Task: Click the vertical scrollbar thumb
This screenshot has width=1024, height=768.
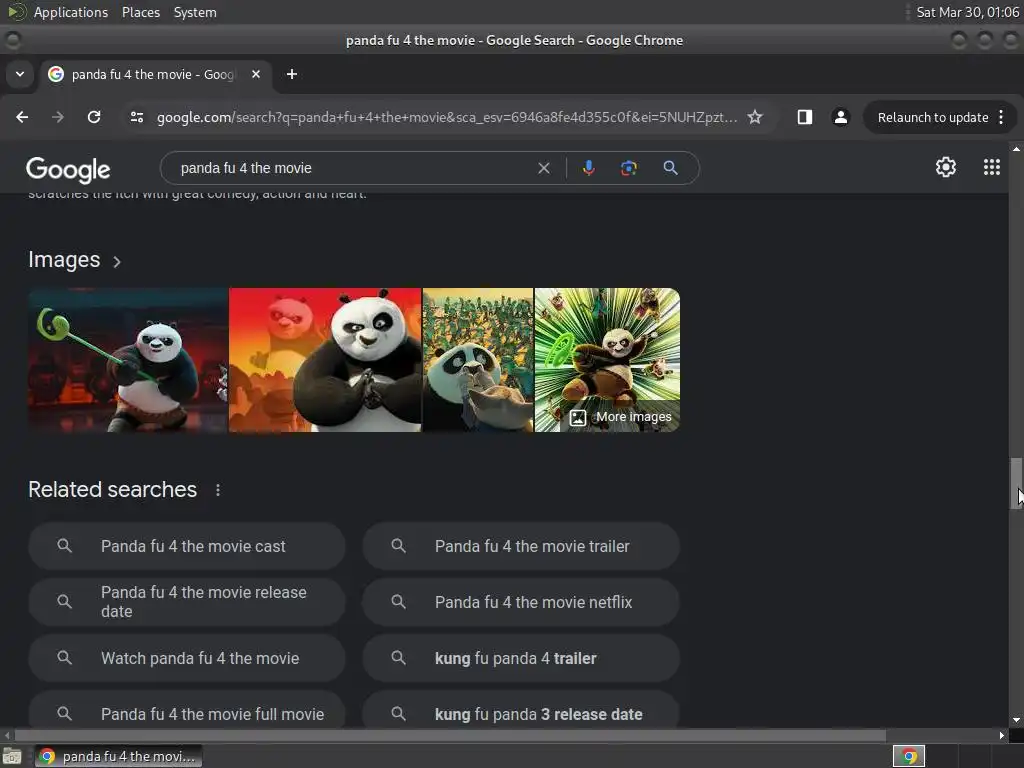Action: [x=1016, y=483]
